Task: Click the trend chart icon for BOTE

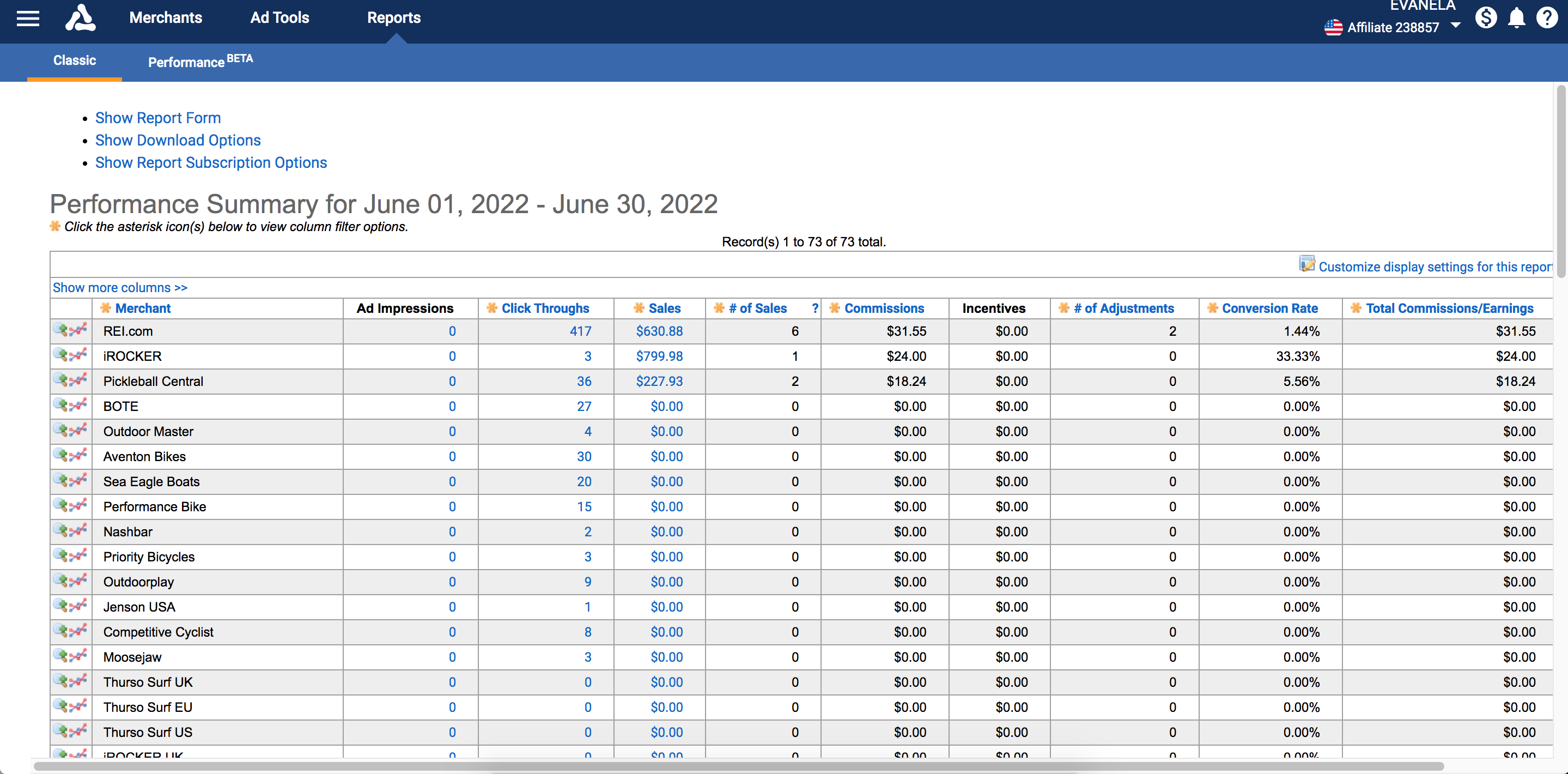Action: pyautogui.click(x=78, y=405)
